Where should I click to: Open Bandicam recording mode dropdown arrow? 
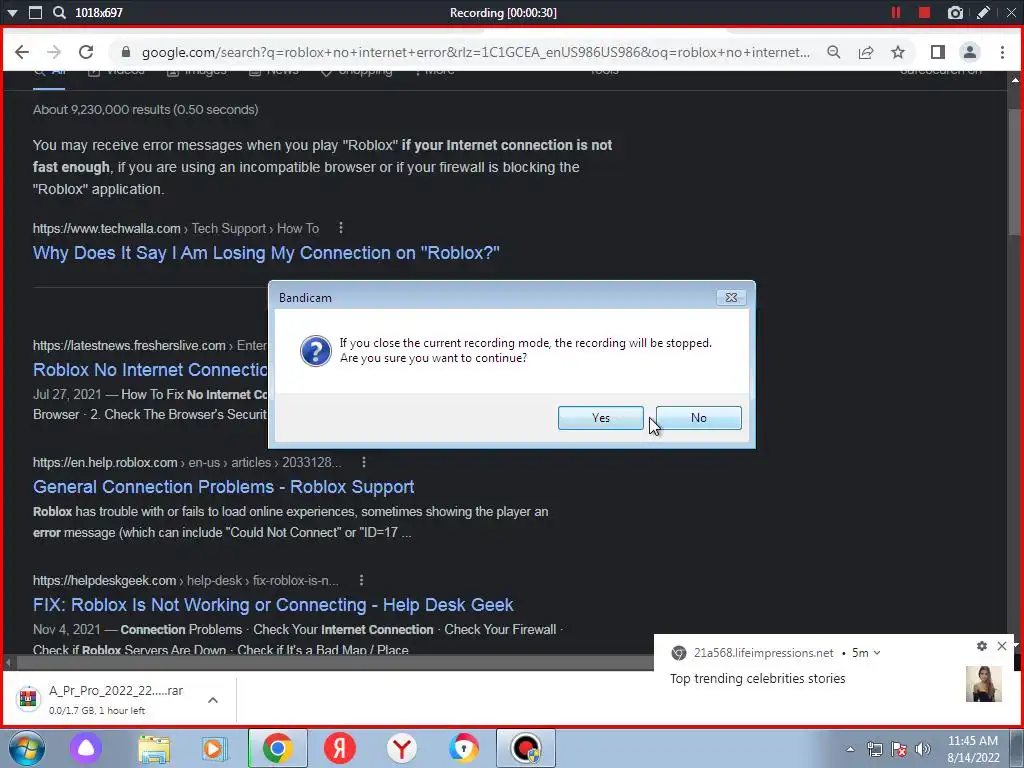click(x=12, y=12)
